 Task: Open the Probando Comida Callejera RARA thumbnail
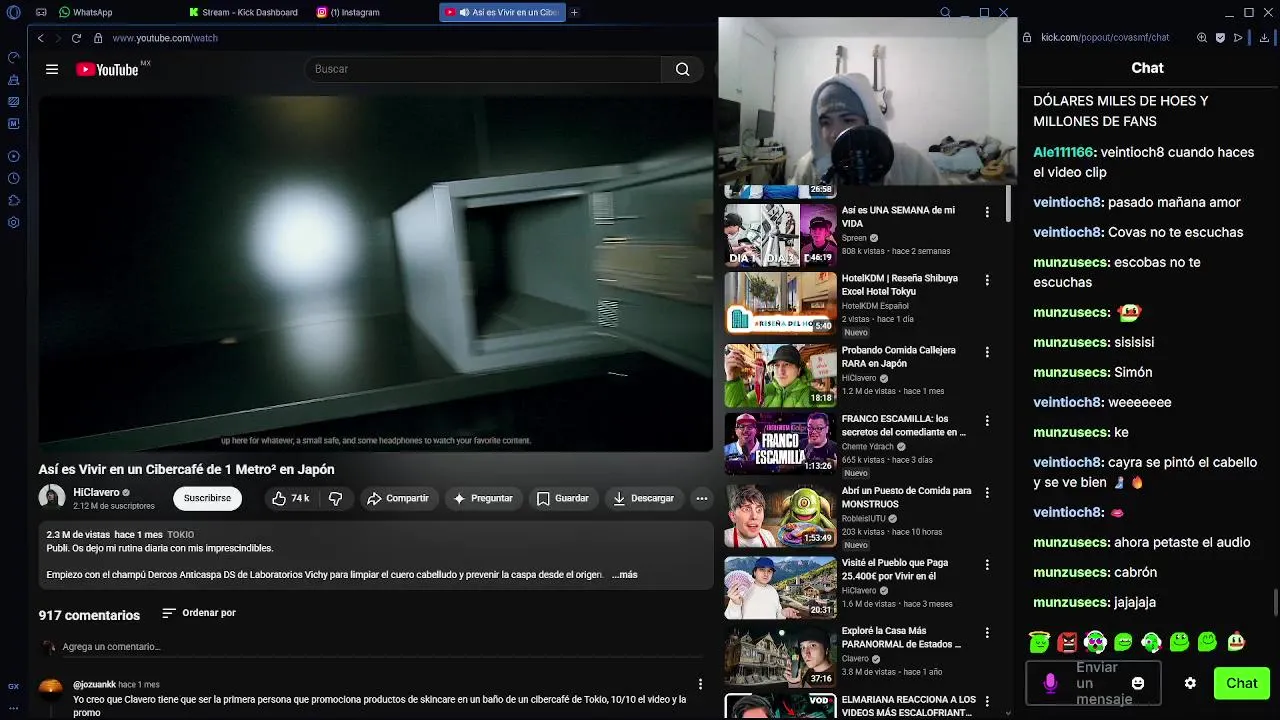pos(780,375)
